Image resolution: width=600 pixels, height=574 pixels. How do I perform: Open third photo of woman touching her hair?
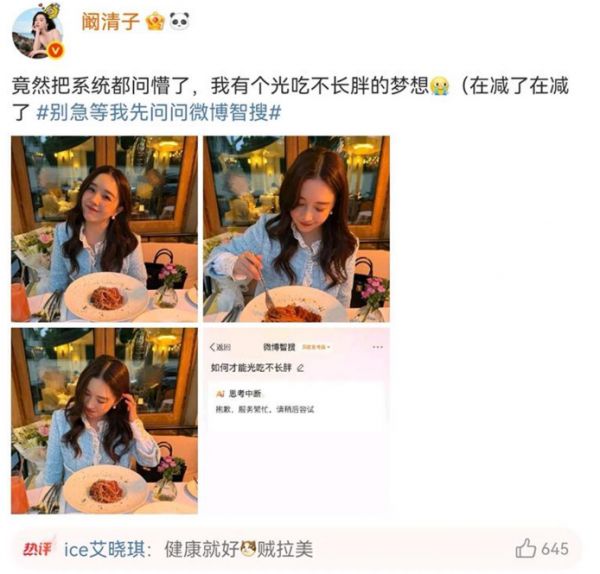point(104,421)
